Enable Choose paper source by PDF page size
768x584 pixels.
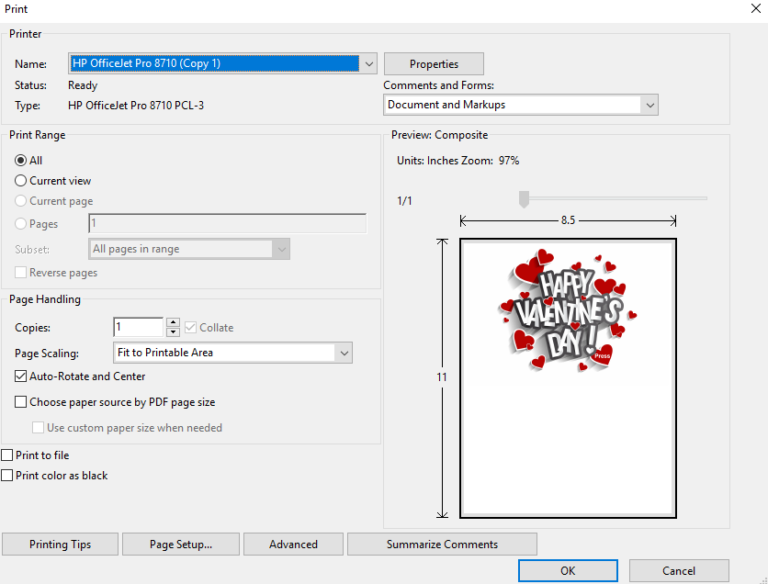[x=21, y=402]
